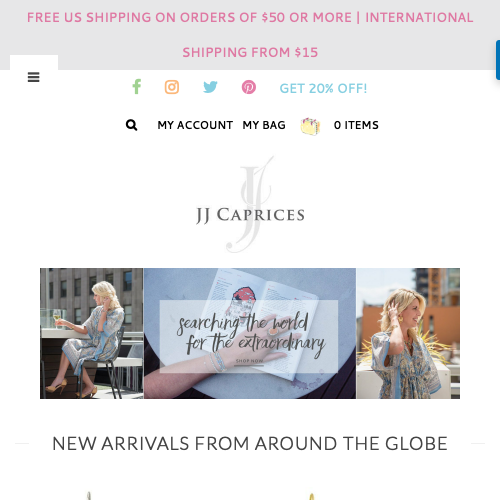This screenshot has width=500, height=500.
Task: Open MY BAG link
Action: tap(264, 125)
